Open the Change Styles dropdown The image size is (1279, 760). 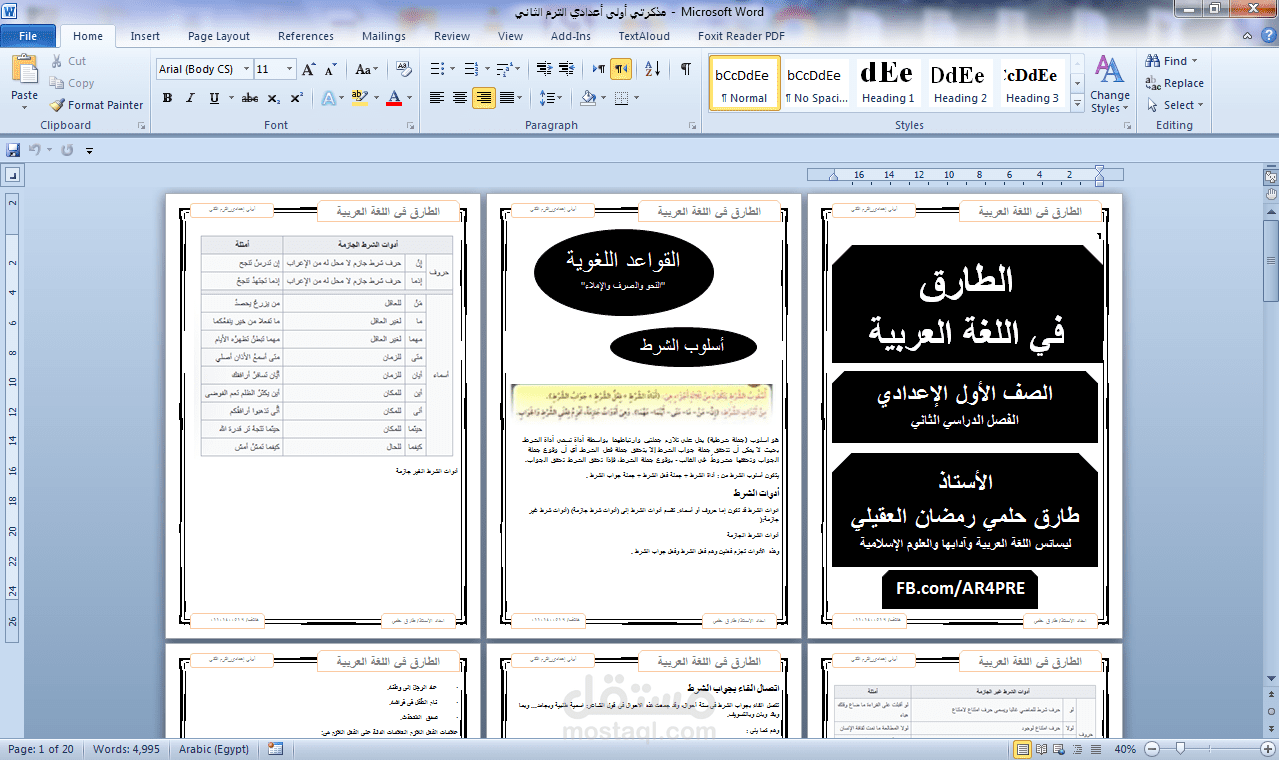[x=1110, y=84]
